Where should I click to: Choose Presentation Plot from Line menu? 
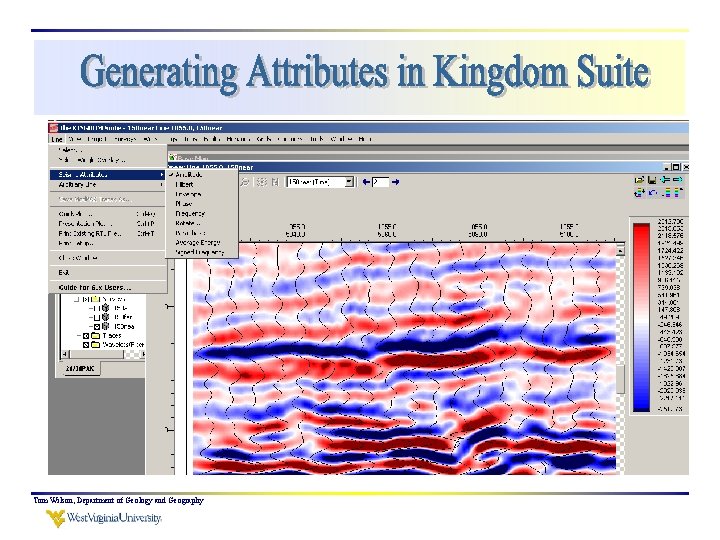pos(107,224)
